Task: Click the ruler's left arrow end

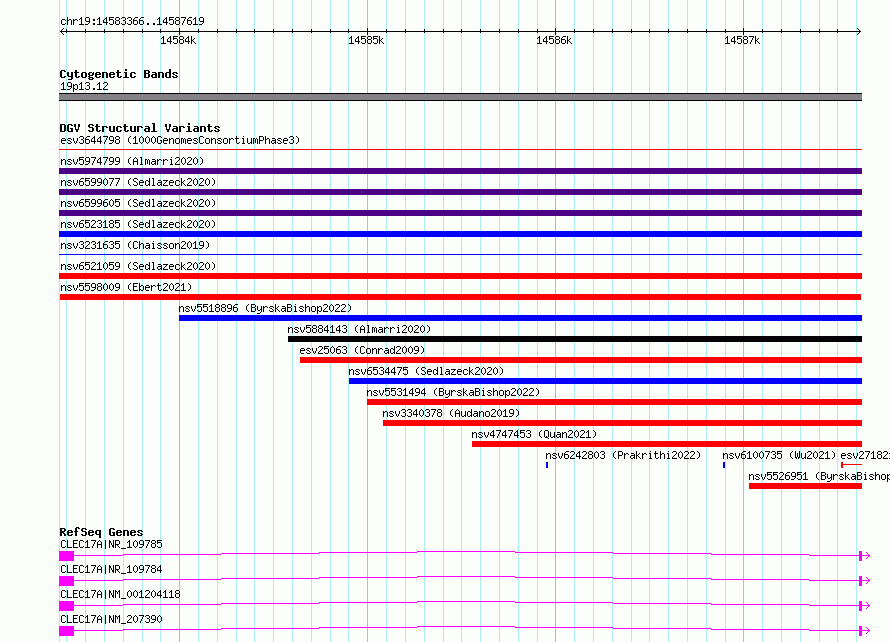Action: click(62, 31)
